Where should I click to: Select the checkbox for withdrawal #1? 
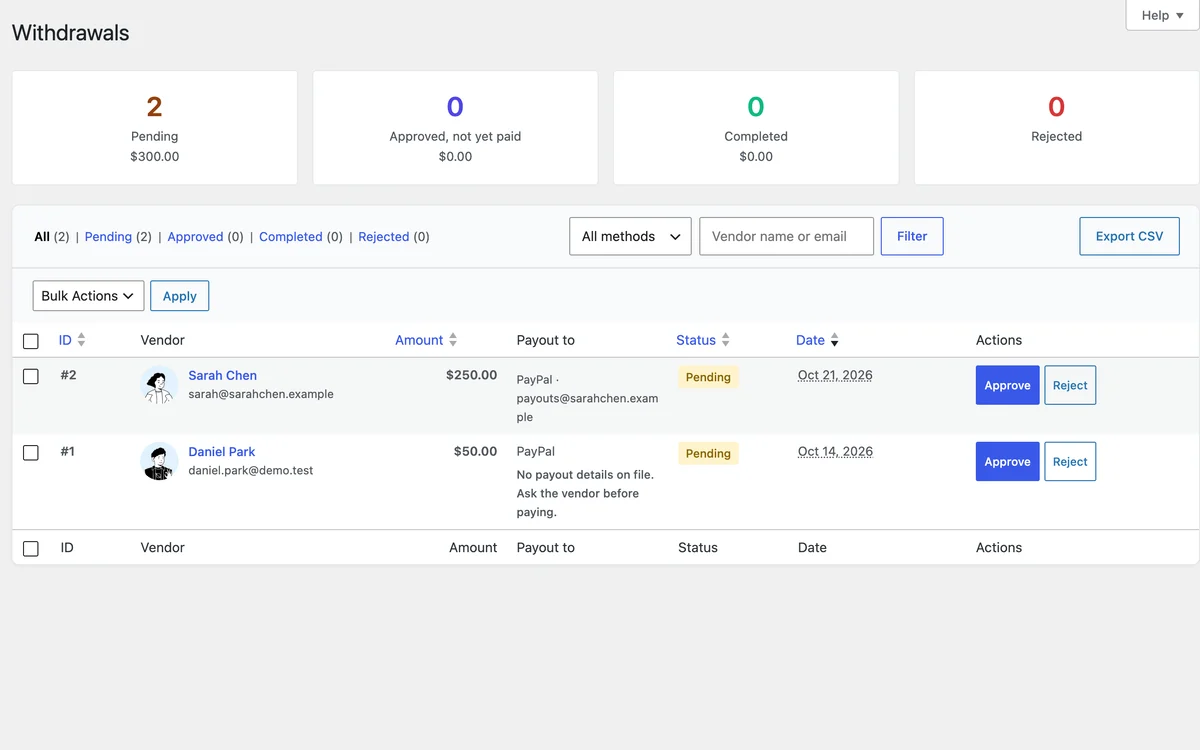31,452
